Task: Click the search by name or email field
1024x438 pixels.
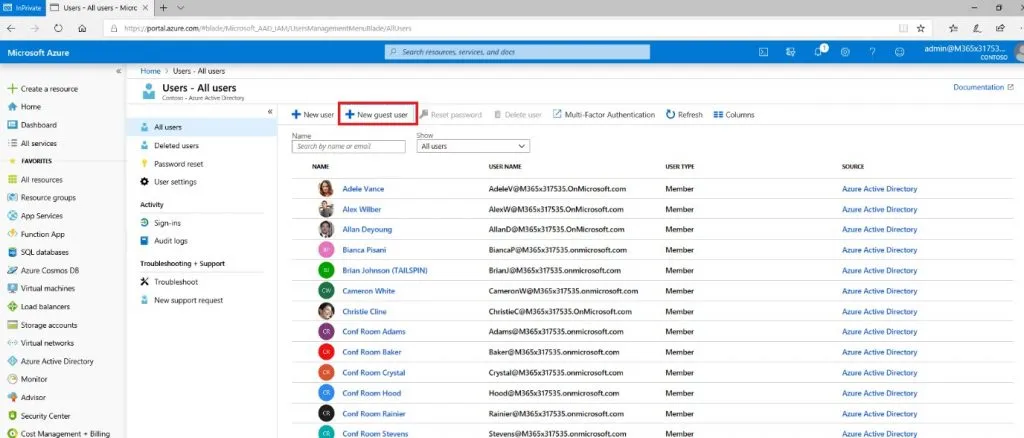Action: coord(349,146)
